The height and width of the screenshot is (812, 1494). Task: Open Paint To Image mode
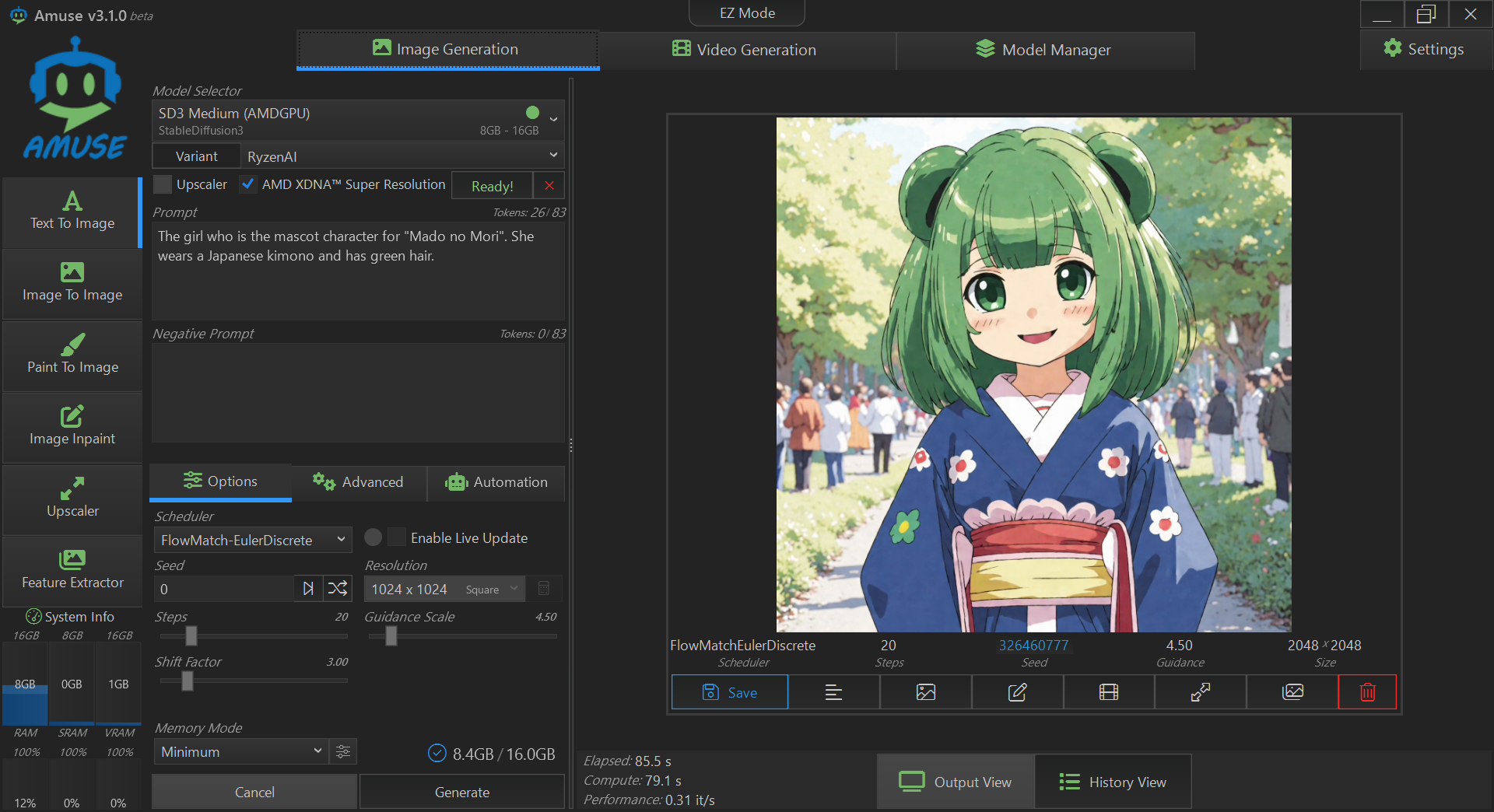(x=72, y=355)
